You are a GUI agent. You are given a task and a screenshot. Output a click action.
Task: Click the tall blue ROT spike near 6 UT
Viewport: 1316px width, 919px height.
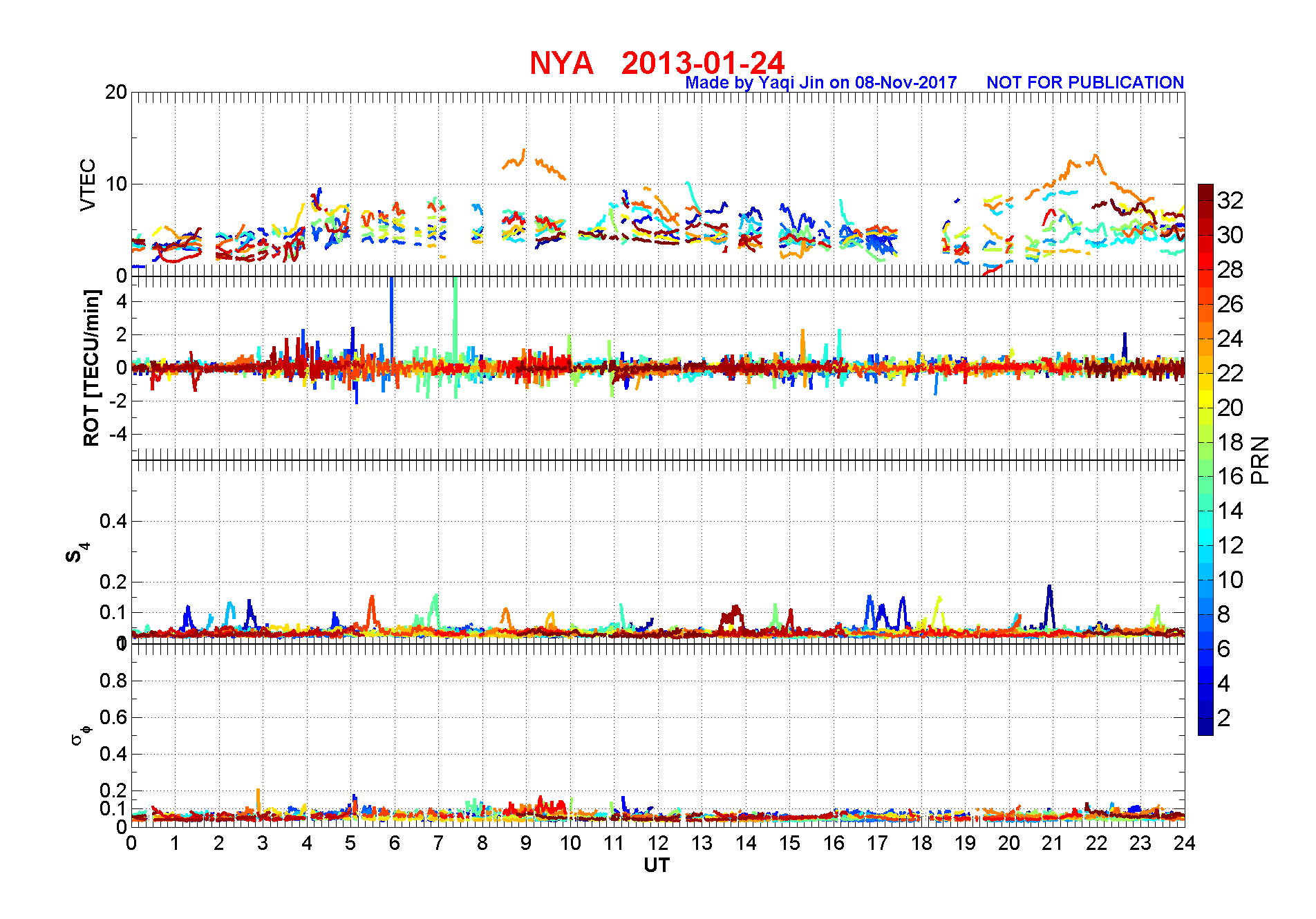point(392,321)
